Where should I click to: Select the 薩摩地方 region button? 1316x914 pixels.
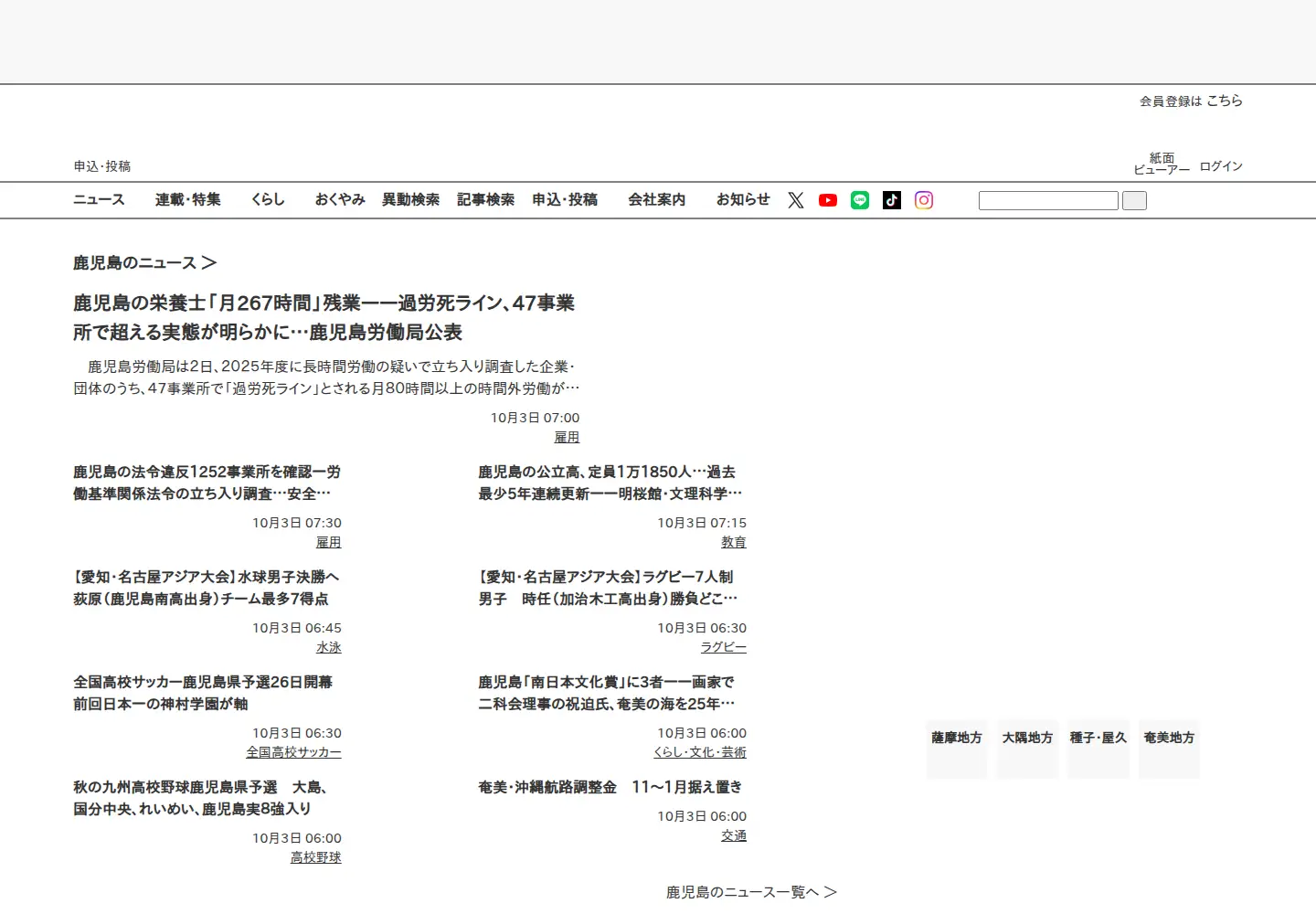(957, 749)
